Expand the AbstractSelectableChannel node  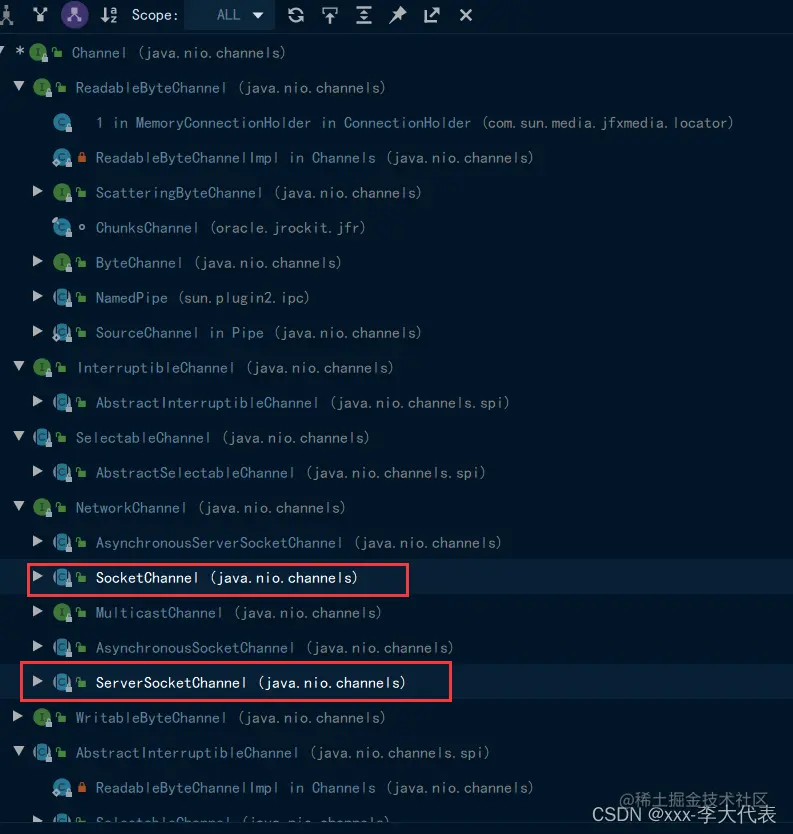point(37,471)
